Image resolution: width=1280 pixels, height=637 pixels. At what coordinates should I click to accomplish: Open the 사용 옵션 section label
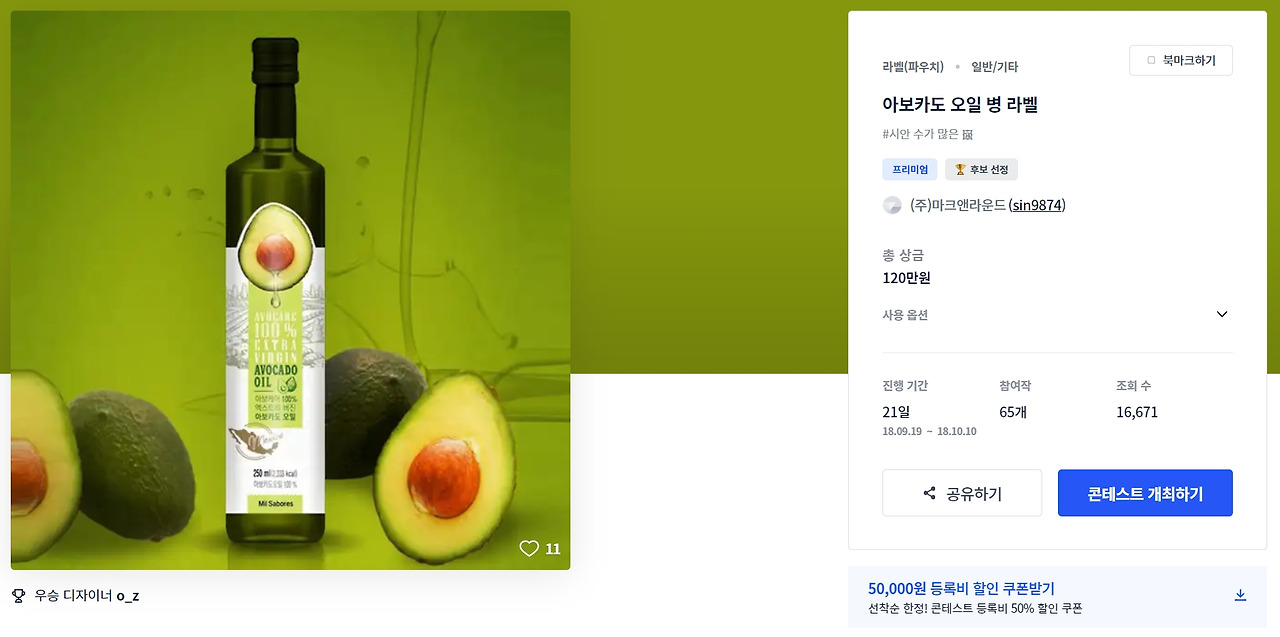tap(905, 315)
